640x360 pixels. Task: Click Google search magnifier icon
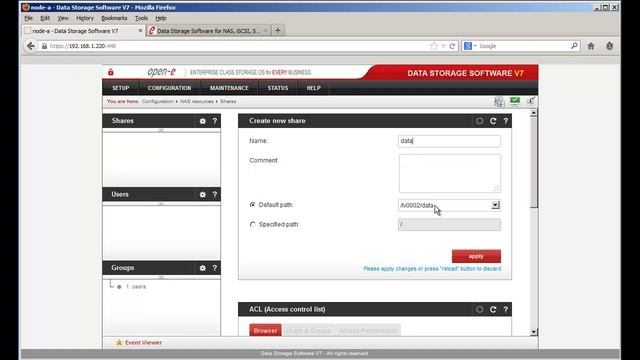point(574,46)
